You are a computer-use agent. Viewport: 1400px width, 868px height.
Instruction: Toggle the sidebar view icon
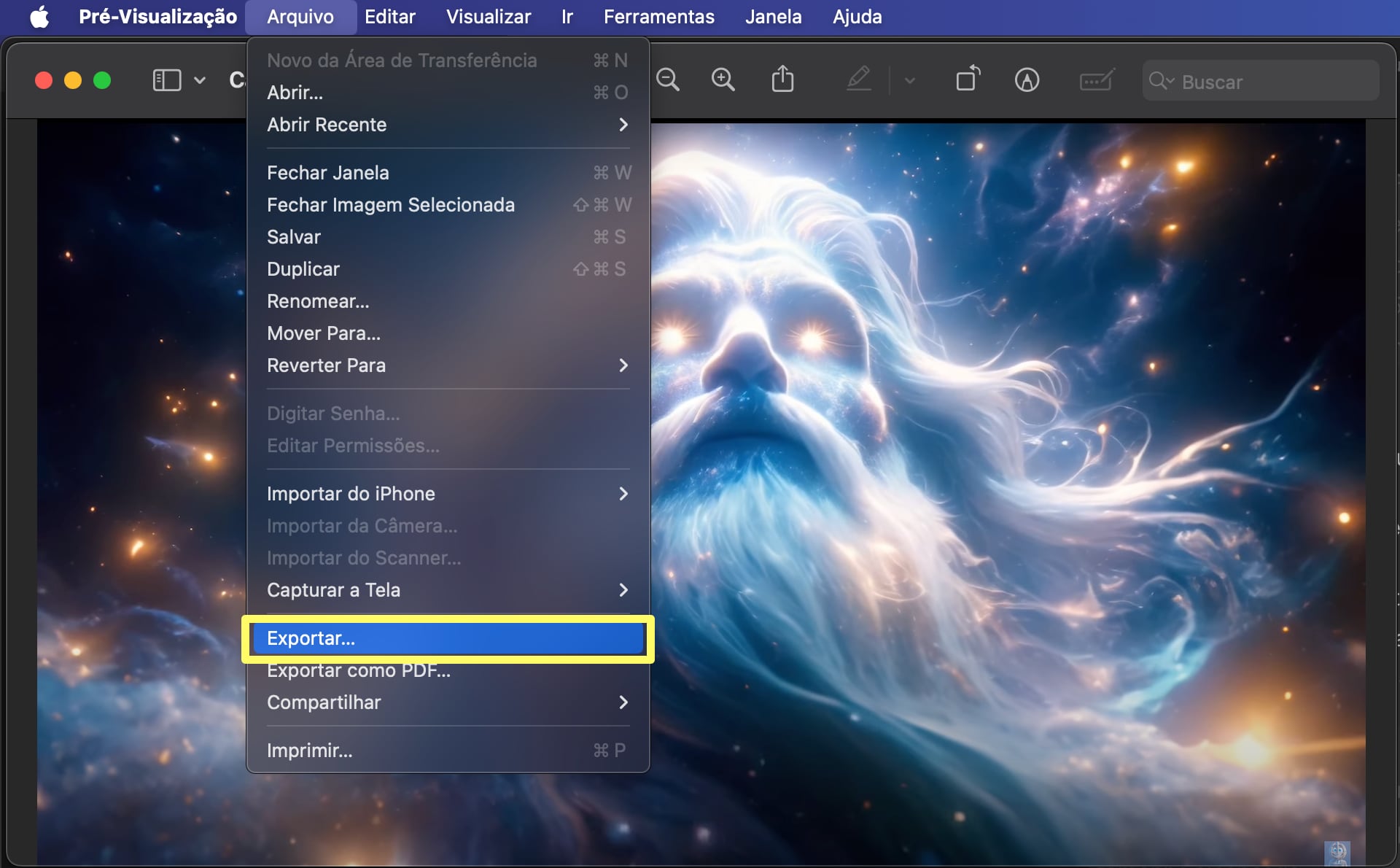[x=166, y=80]
